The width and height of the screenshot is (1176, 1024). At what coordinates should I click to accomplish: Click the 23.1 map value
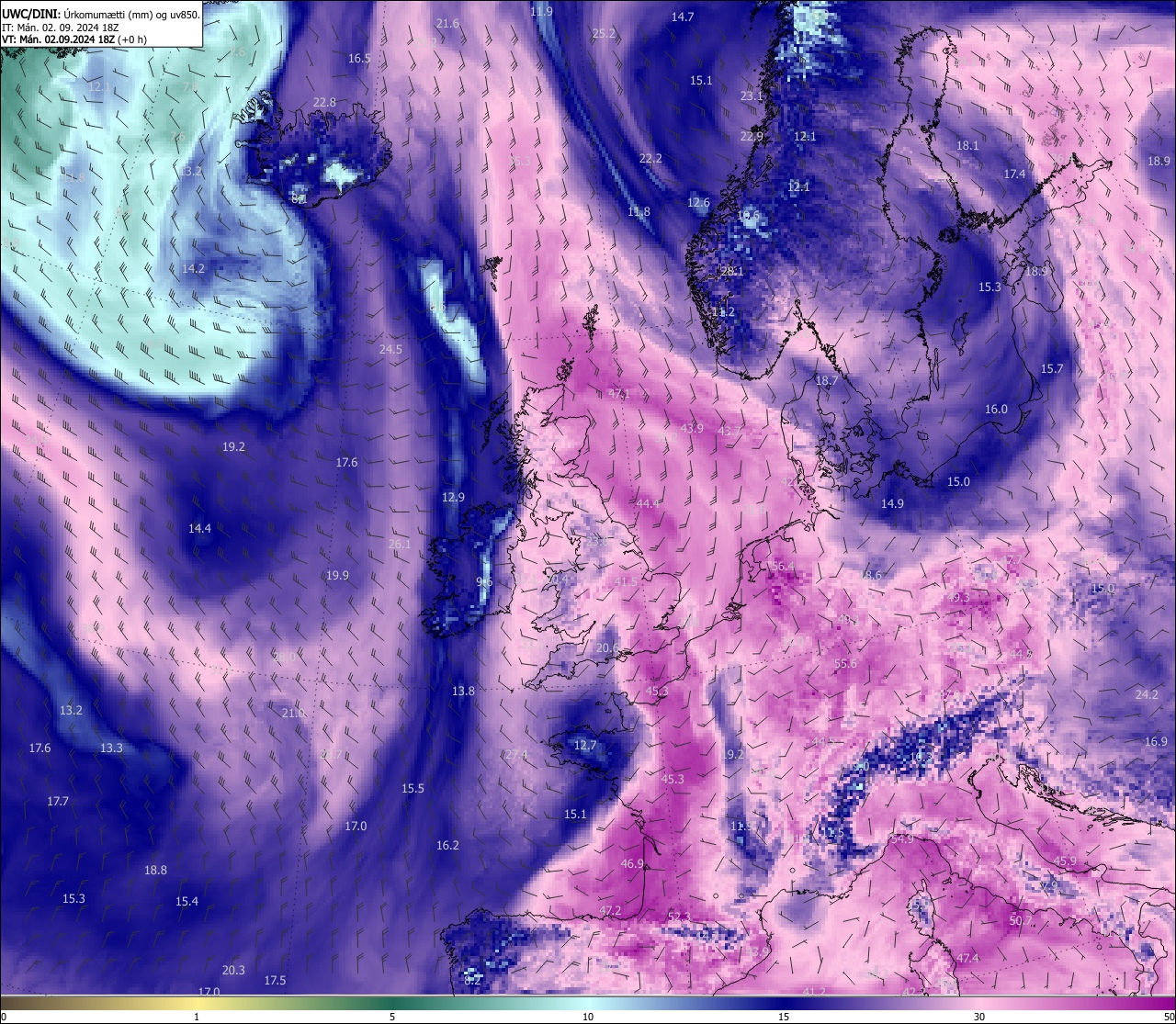pos(752,96)
